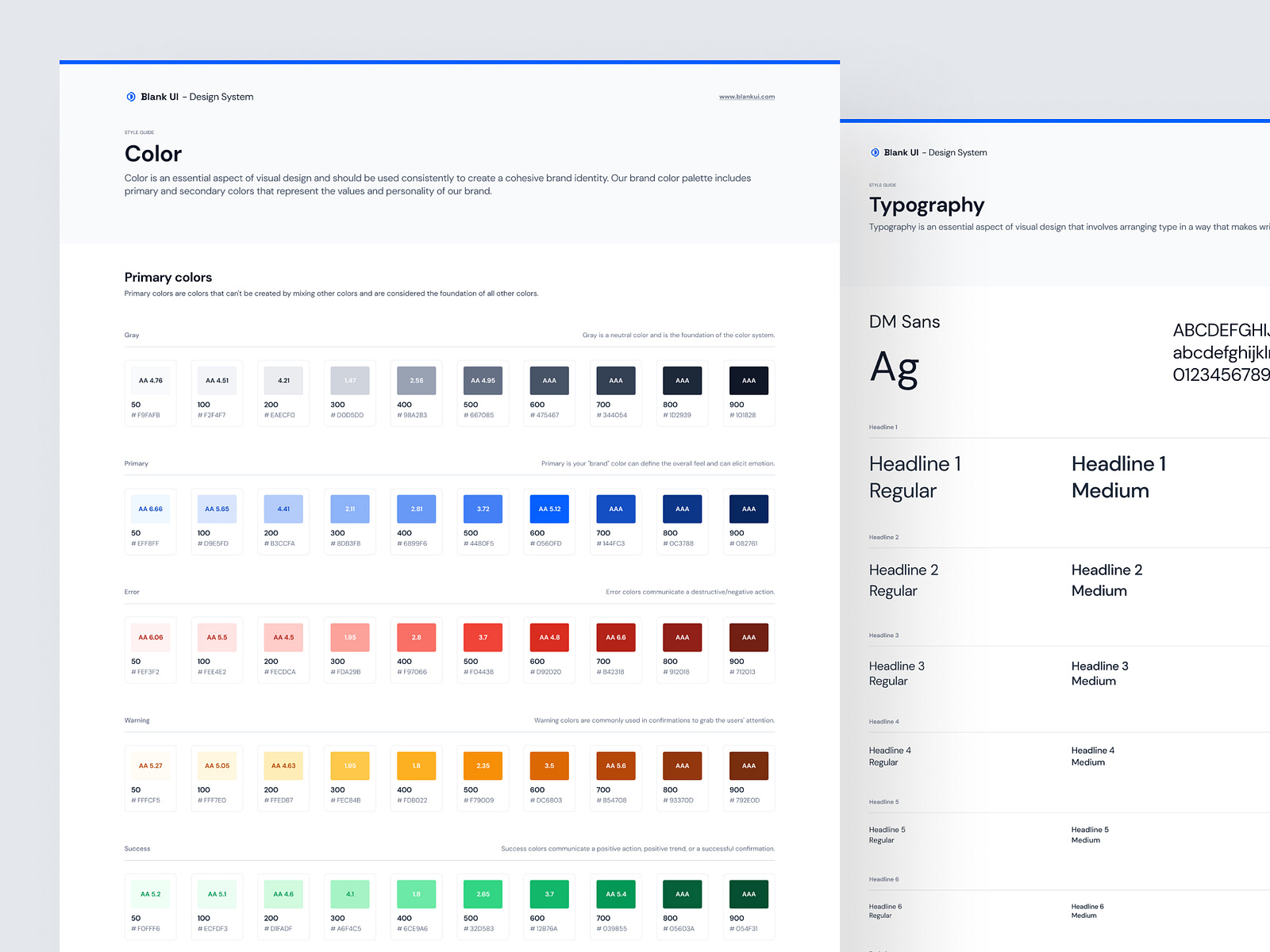Click the 'Headline 3 Medium' sample text

coord(1100,674)
